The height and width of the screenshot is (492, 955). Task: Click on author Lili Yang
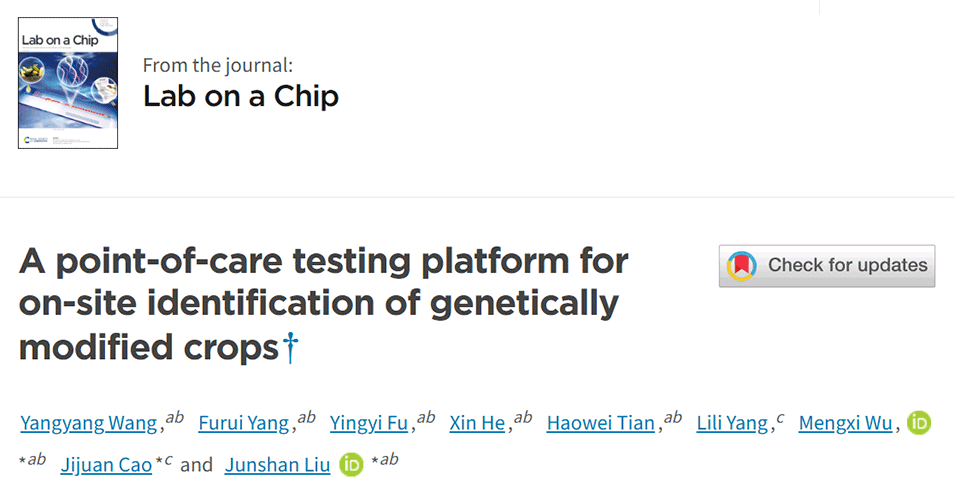pos(732,423)
